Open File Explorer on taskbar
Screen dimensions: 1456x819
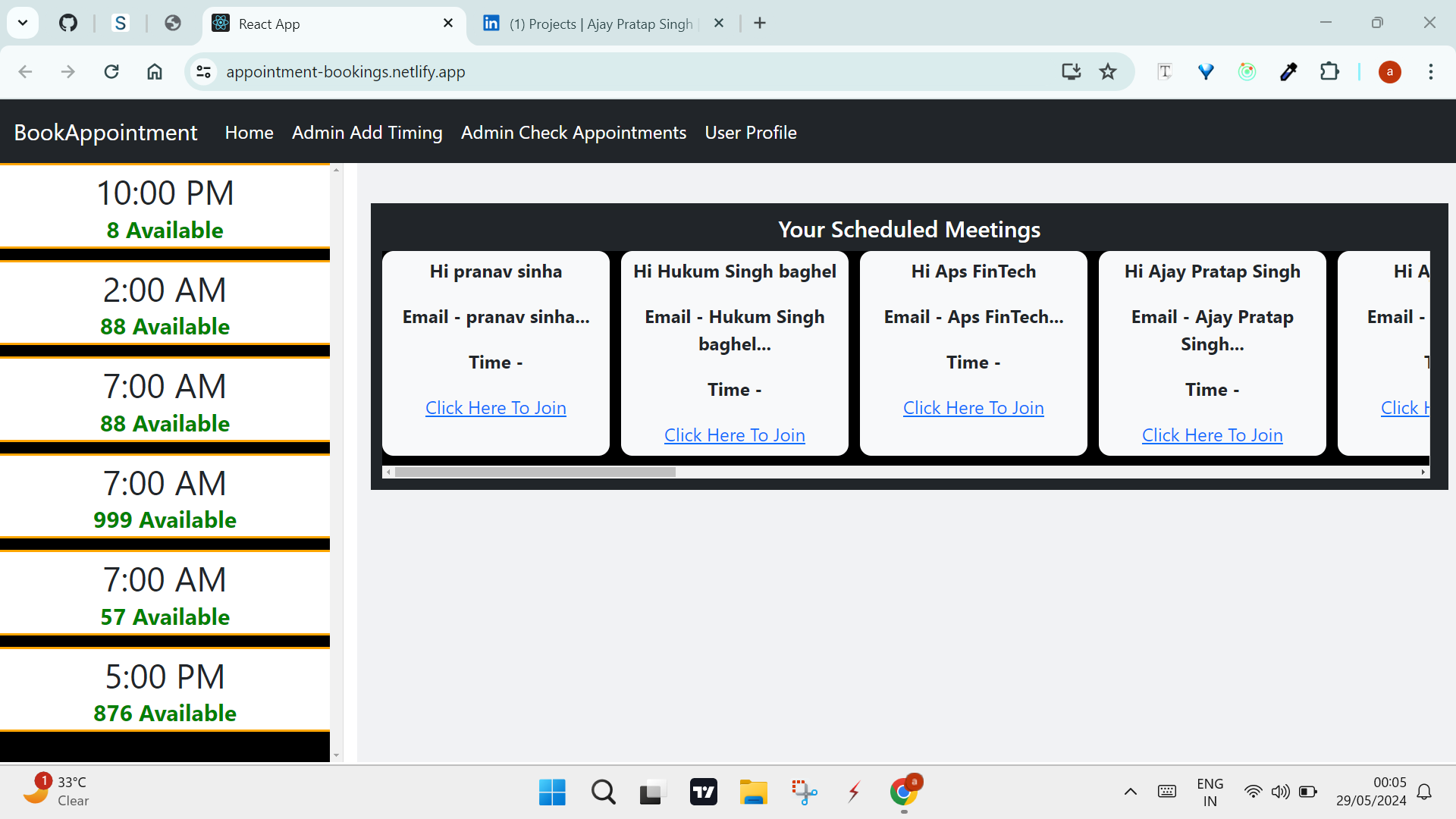point(753,792)
